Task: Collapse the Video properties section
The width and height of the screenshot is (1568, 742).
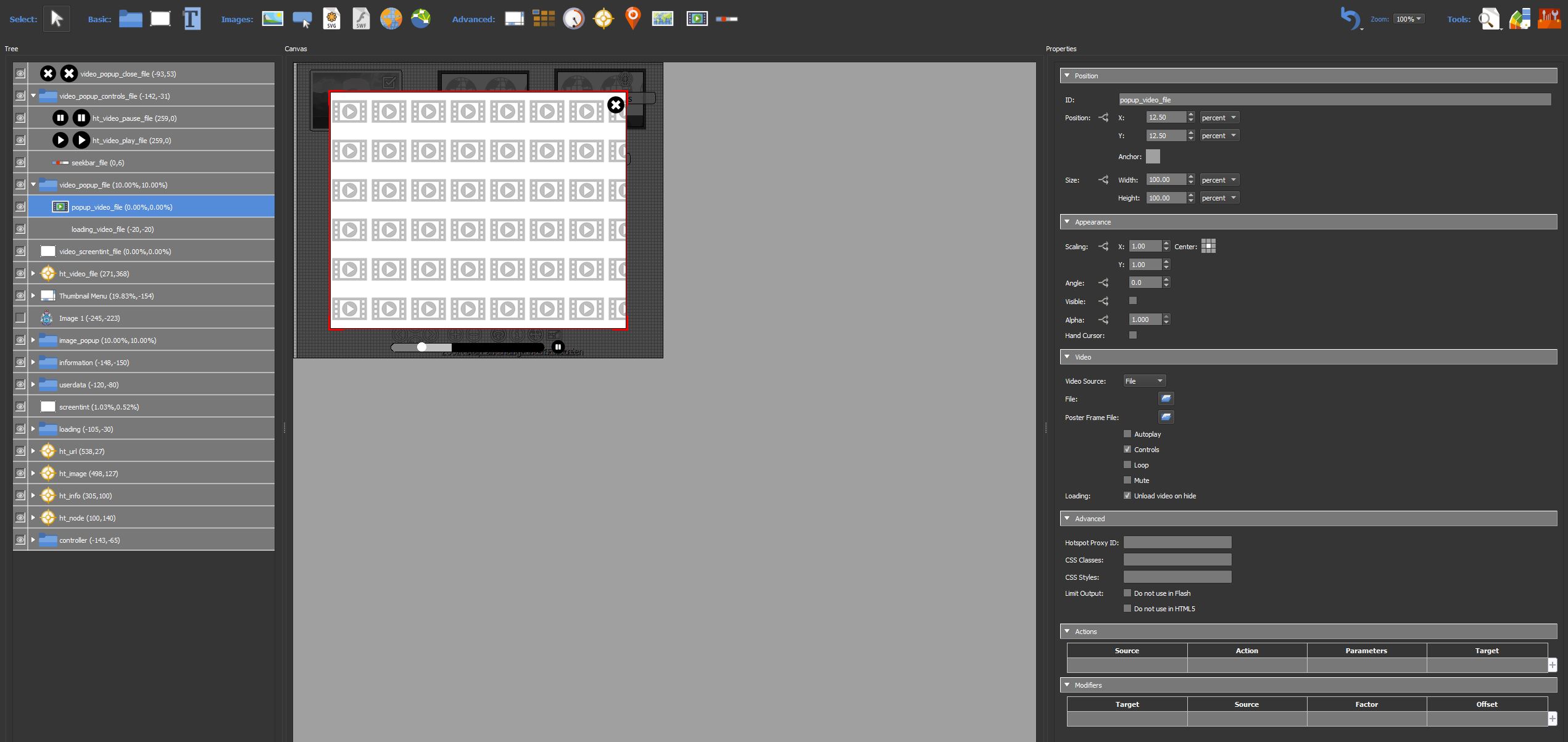Action: point(1067,357)
